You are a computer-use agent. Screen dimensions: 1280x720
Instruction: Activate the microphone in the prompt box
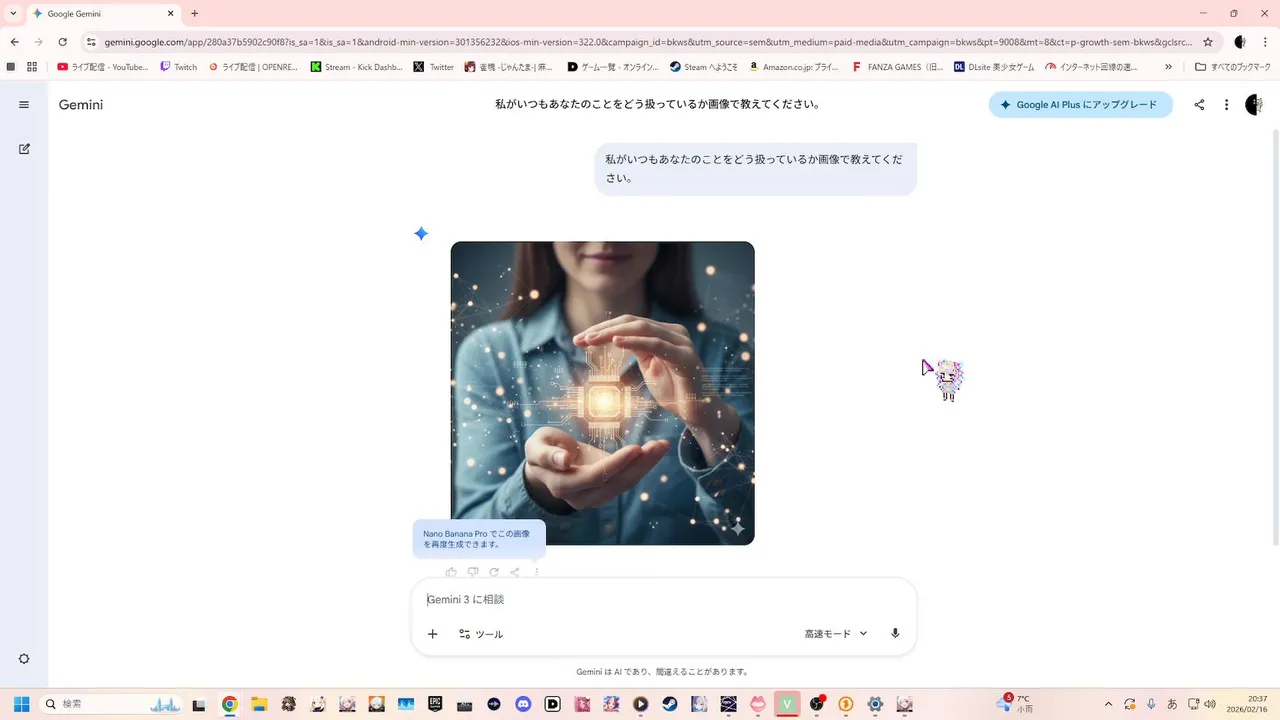tap(895, 634)
